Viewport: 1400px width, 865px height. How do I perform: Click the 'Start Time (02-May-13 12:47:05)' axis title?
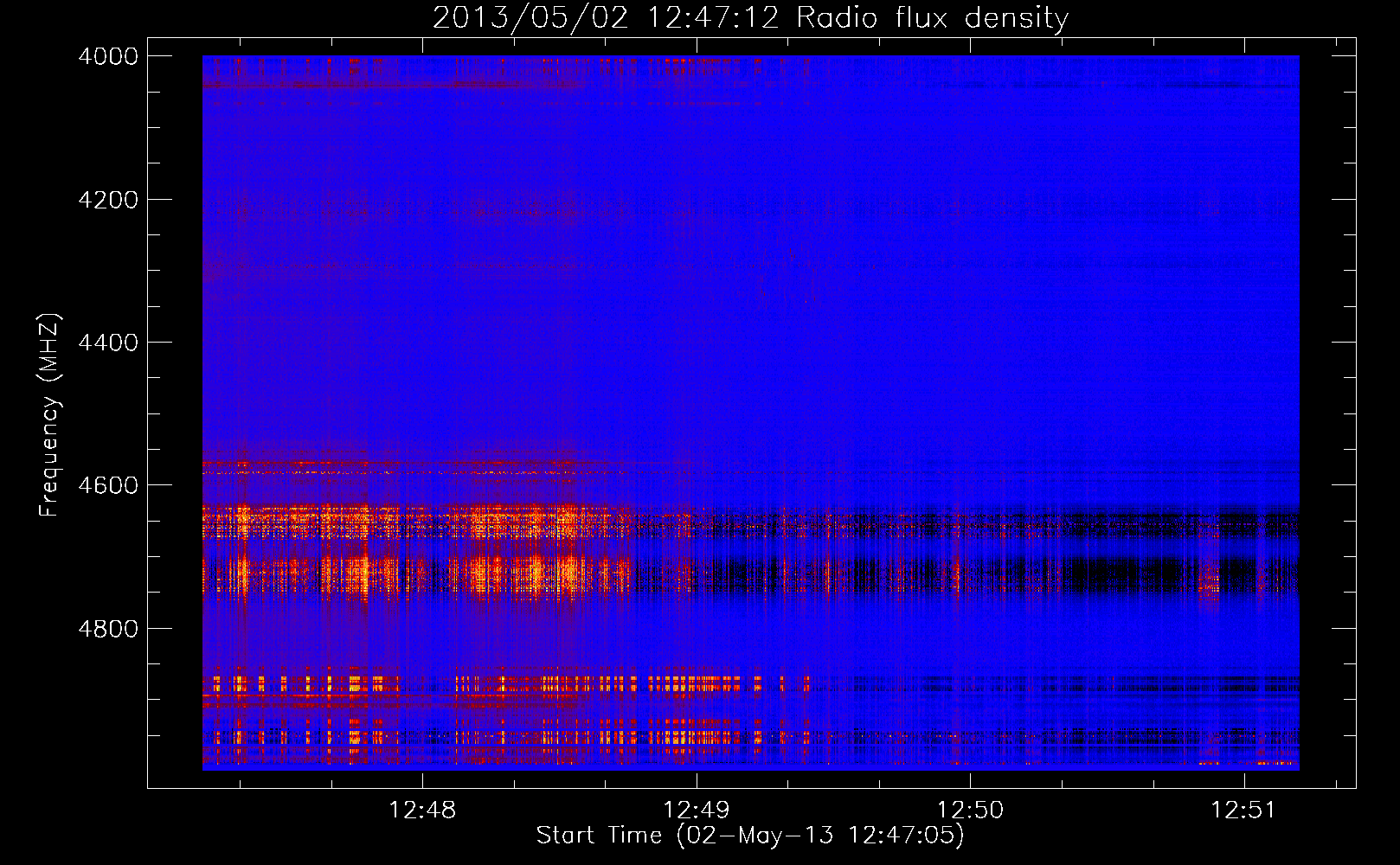[750, 836]
